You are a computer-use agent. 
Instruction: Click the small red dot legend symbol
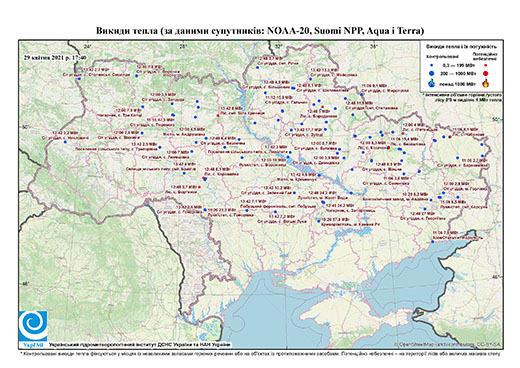[x=486, y=65]
